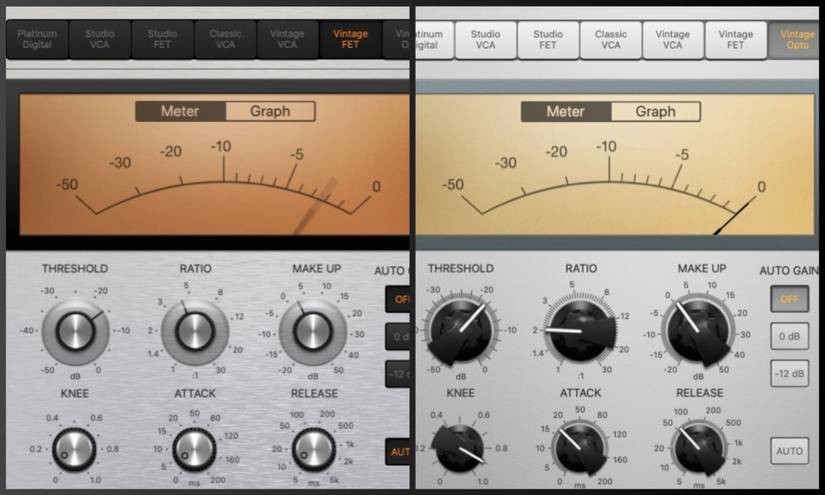Click the right black Release knob

(699, 448)
